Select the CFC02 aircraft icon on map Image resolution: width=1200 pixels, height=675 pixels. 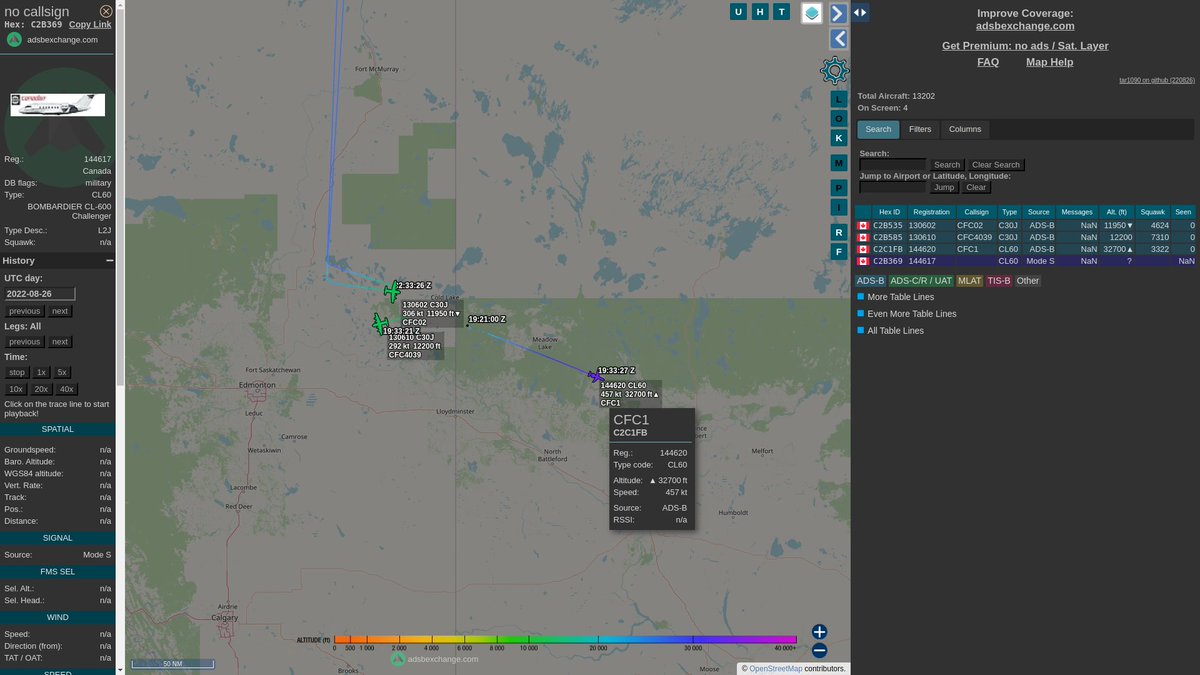tap(392, 292)
